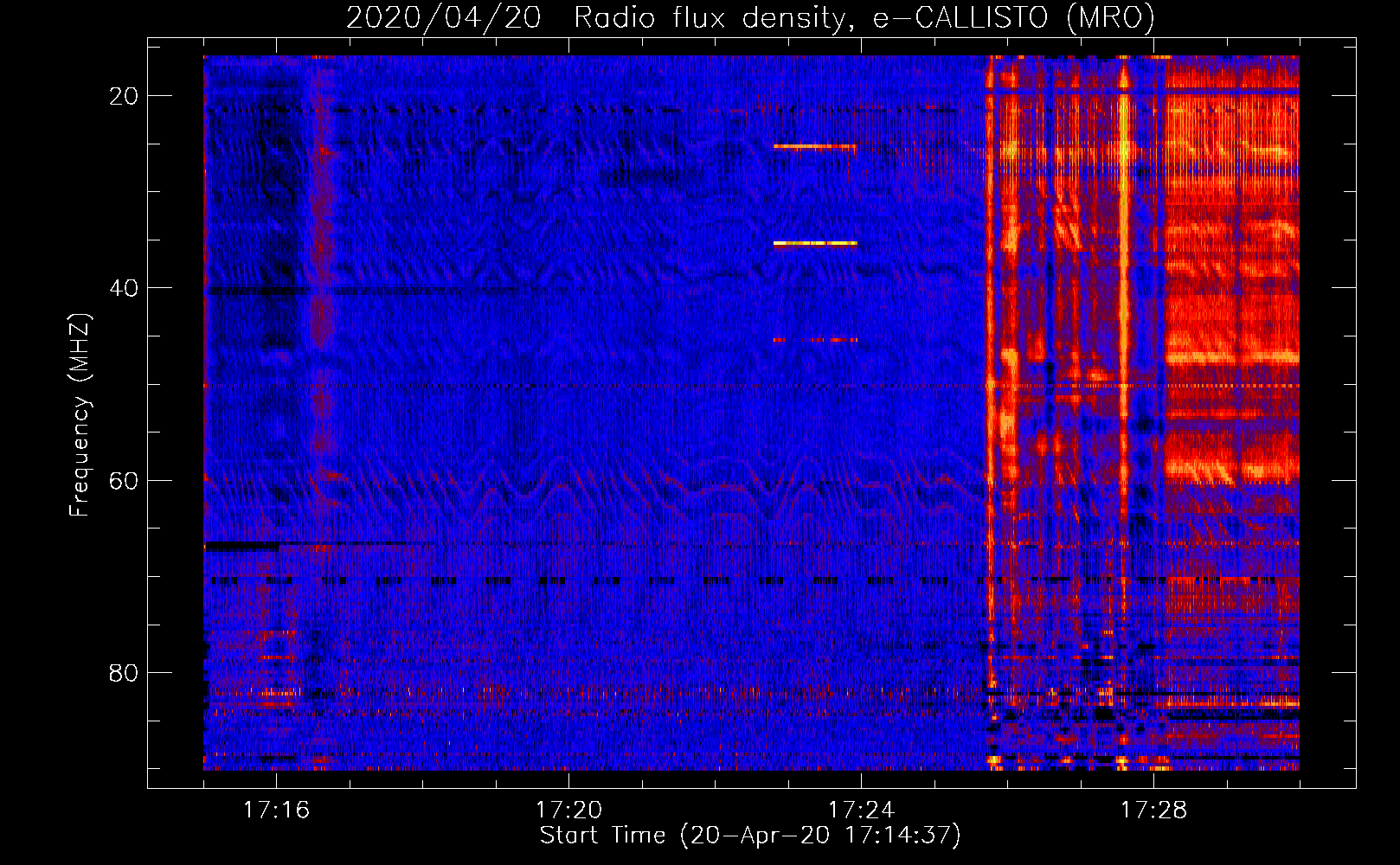The height and width of the screenshot is (865, 1400).
Task: Click the bright horizontal emission line near 25 MHz
Action: click(815, 147)
